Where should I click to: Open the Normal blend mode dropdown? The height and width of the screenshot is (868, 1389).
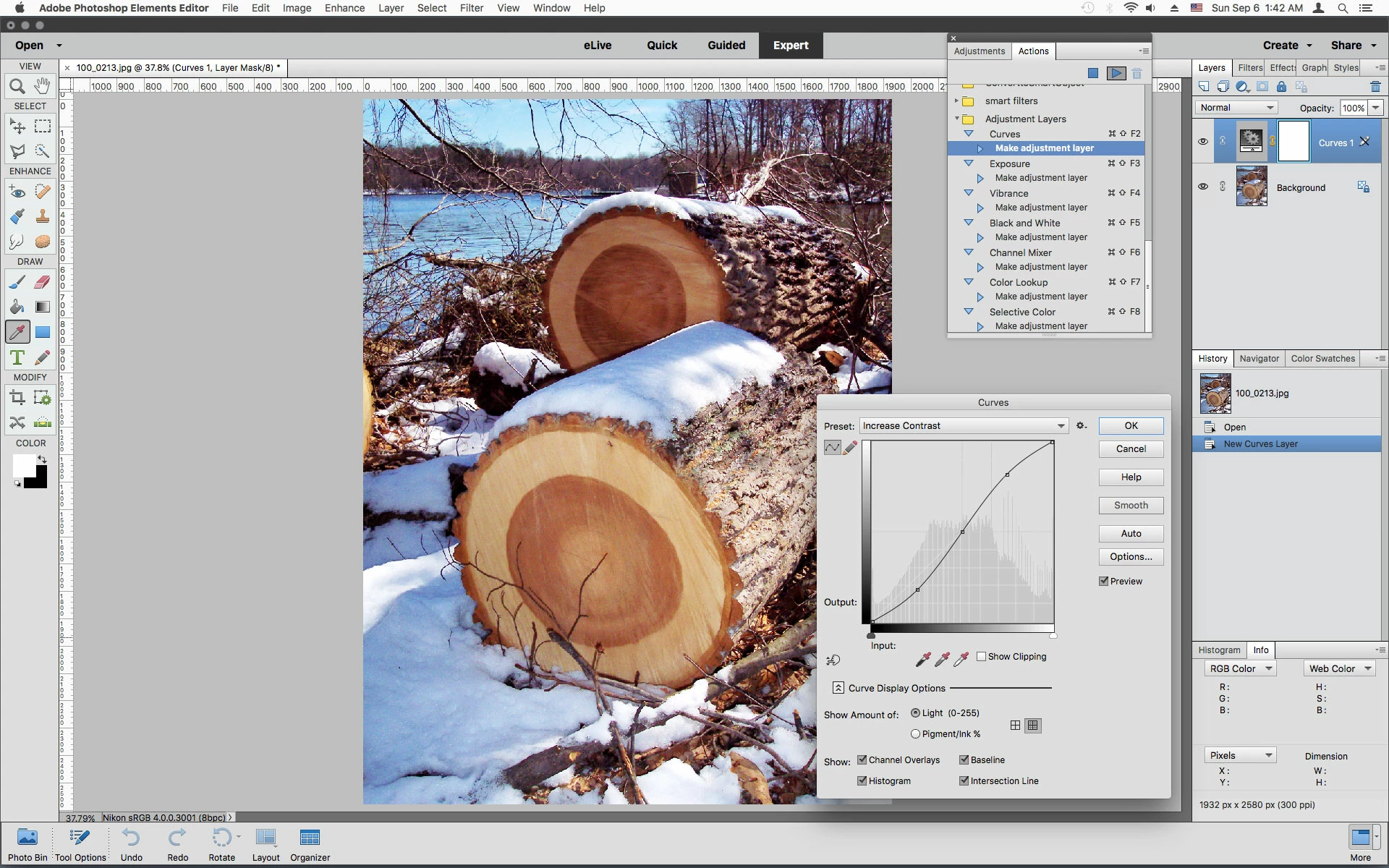[1236, 108]
